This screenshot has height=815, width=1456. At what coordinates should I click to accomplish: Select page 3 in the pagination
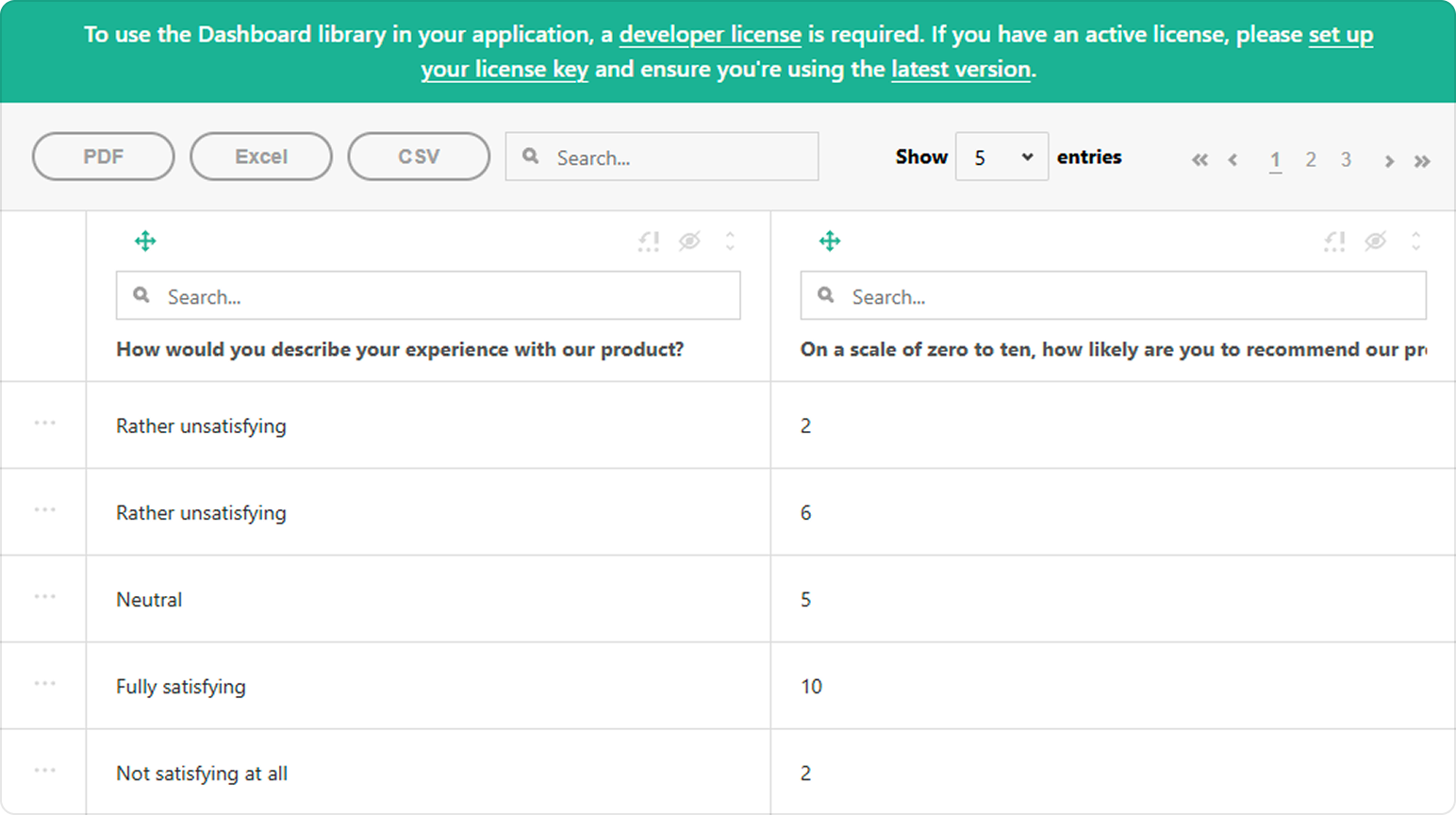coord(1347,160)
